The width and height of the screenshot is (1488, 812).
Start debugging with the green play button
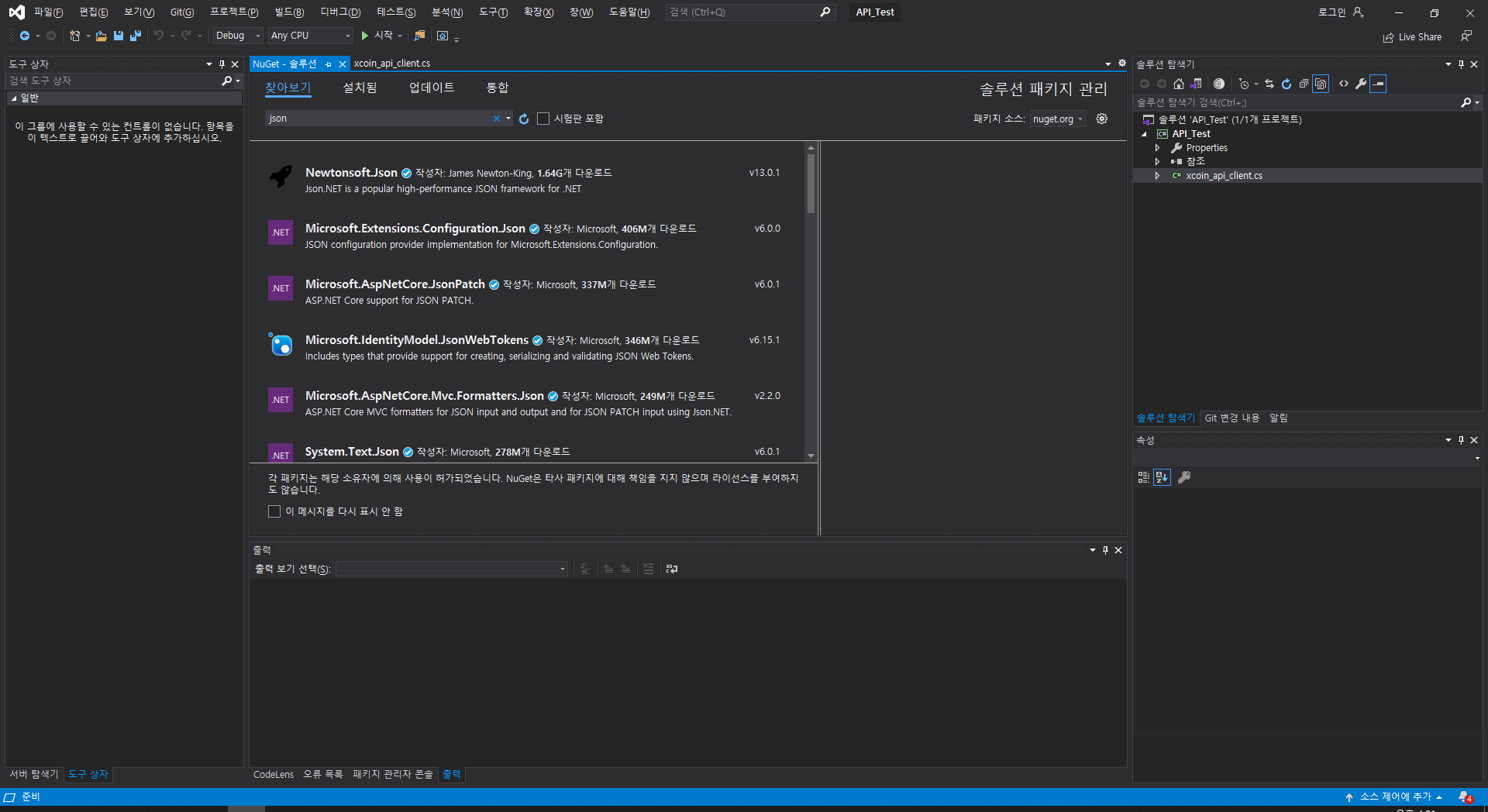coord(365,36)
